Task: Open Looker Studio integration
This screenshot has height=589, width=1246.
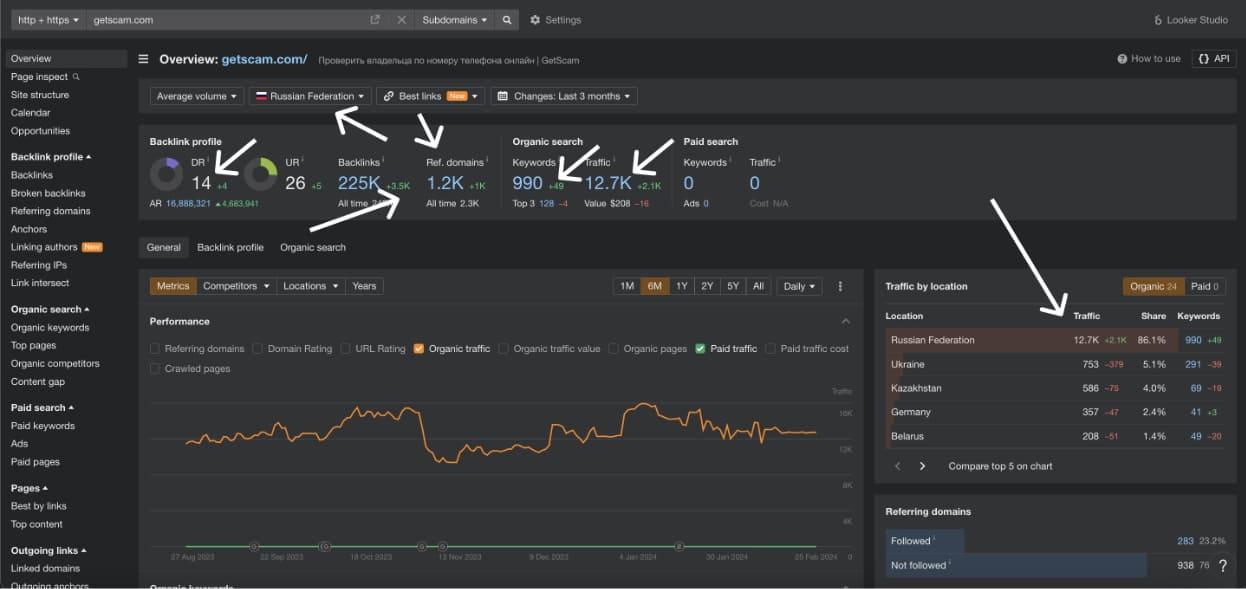Action: click(1192, 20)
